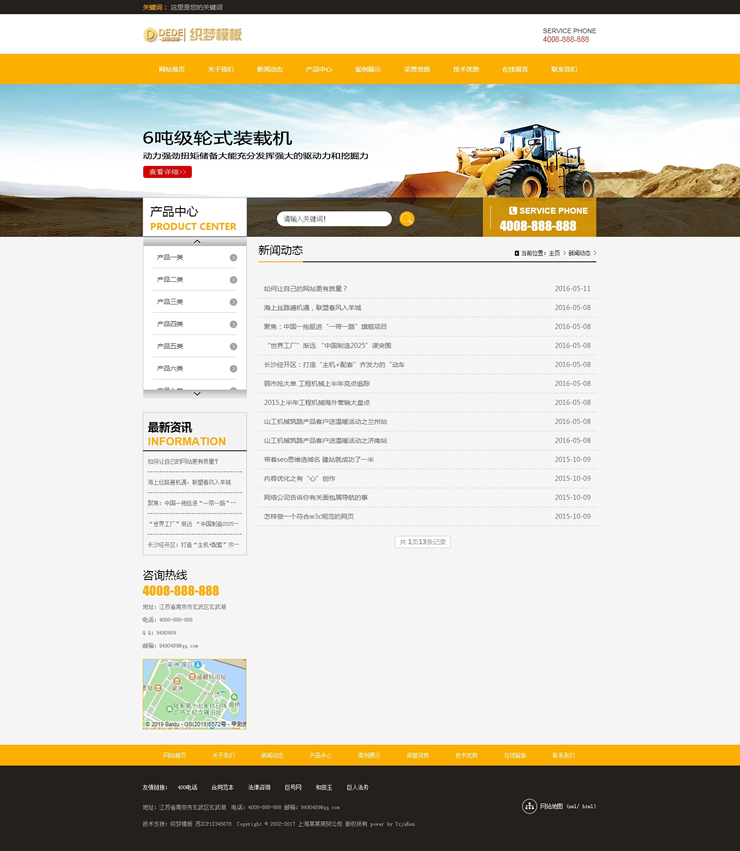The image size is (740, 851).
Task: Open article 如何让自己的网站更有质量？ in news list
Action: pyautogui.click(x=306, y=289)
